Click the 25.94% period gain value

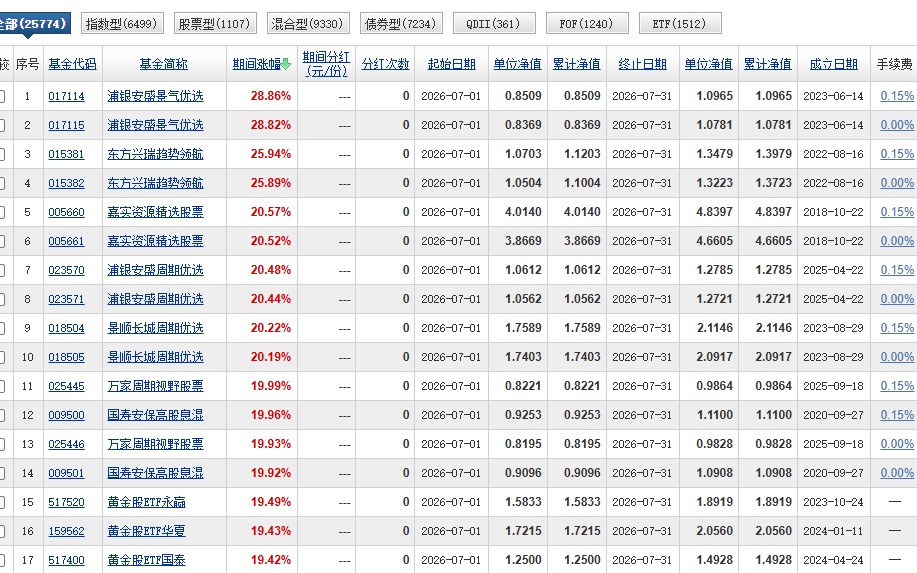click(271, 154)
